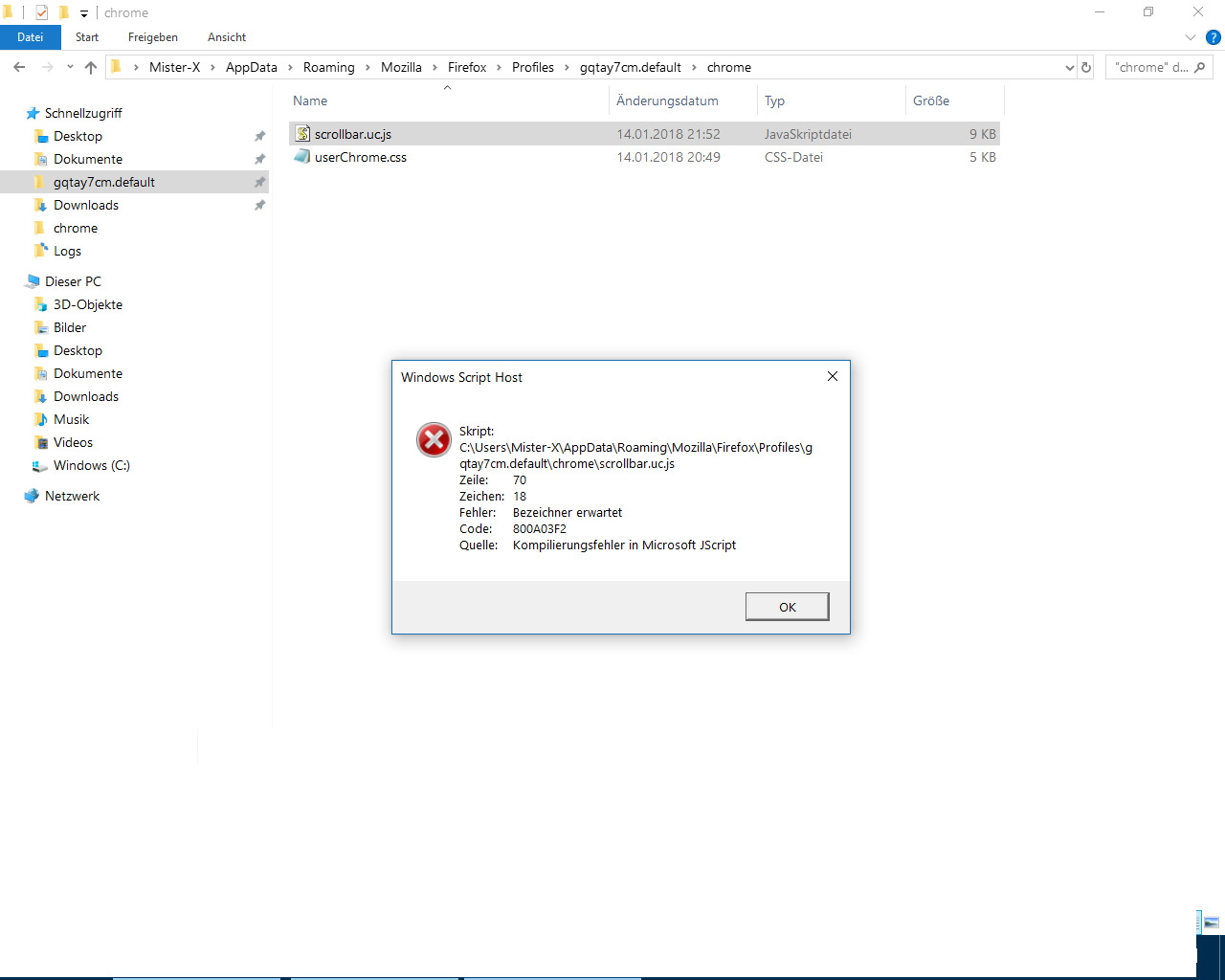Viewport: 1225px width, 980px height.
Task: Click the Logs folder icon
Action: pyautogui.click(x=40, y=251)
